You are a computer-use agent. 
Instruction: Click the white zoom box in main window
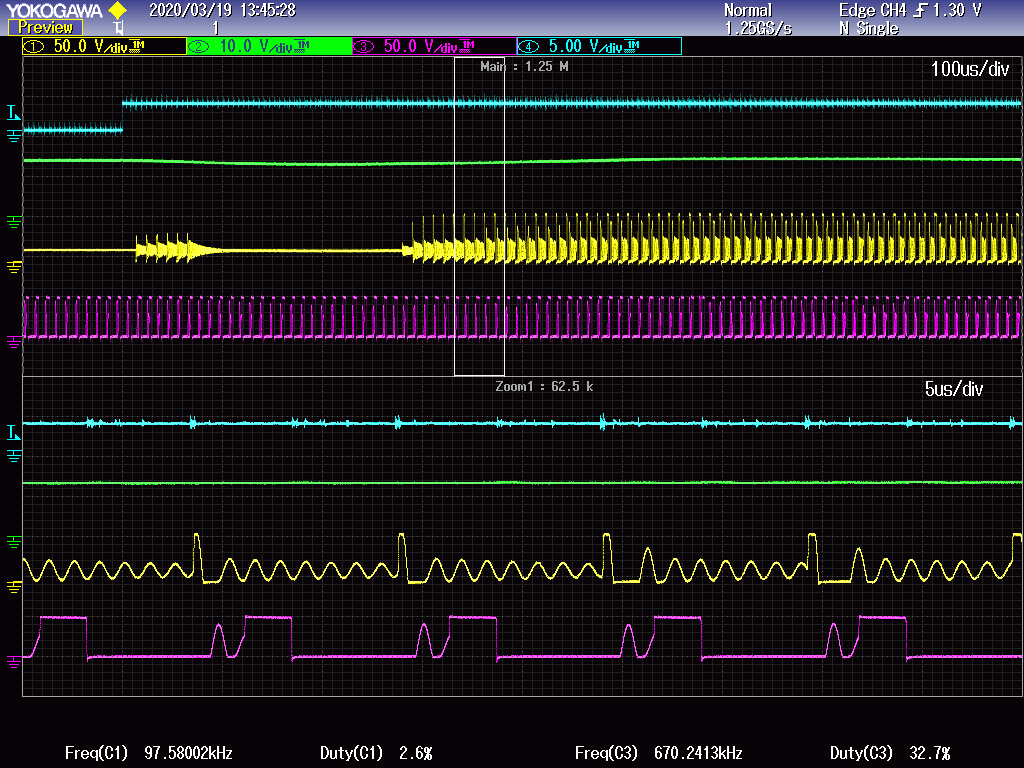(x=479, y=216)
